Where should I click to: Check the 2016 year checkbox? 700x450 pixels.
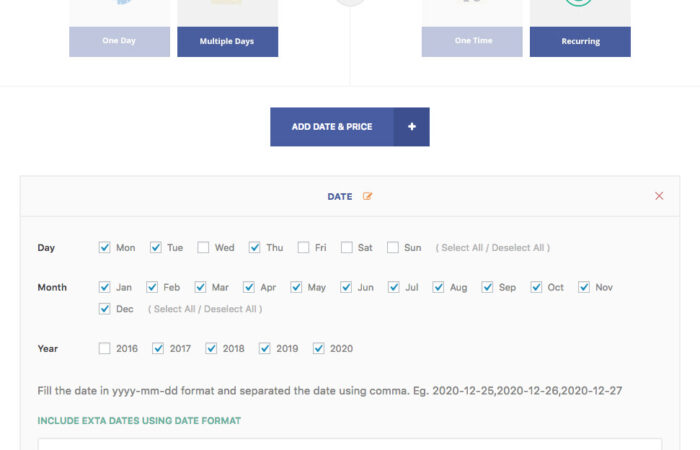(105, 349)
